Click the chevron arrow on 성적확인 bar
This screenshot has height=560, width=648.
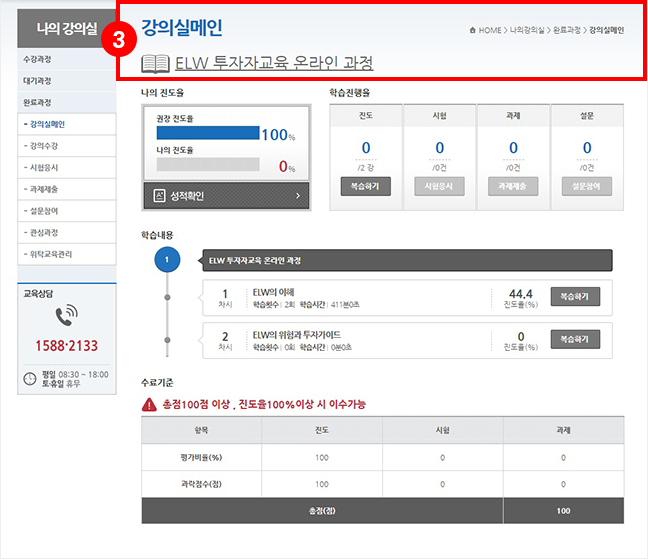click(x=298, y=195)
